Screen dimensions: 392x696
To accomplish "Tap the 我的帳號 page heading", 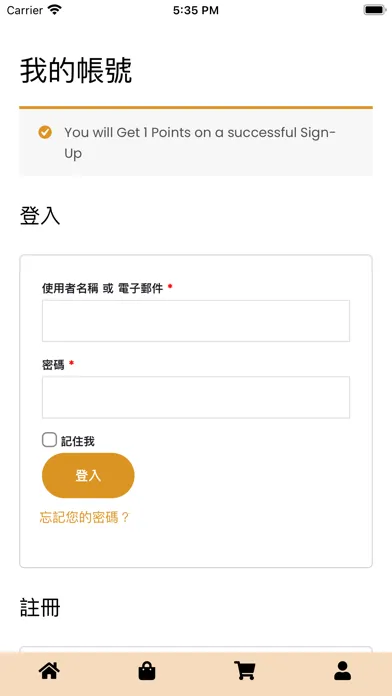I will point(76,71).
